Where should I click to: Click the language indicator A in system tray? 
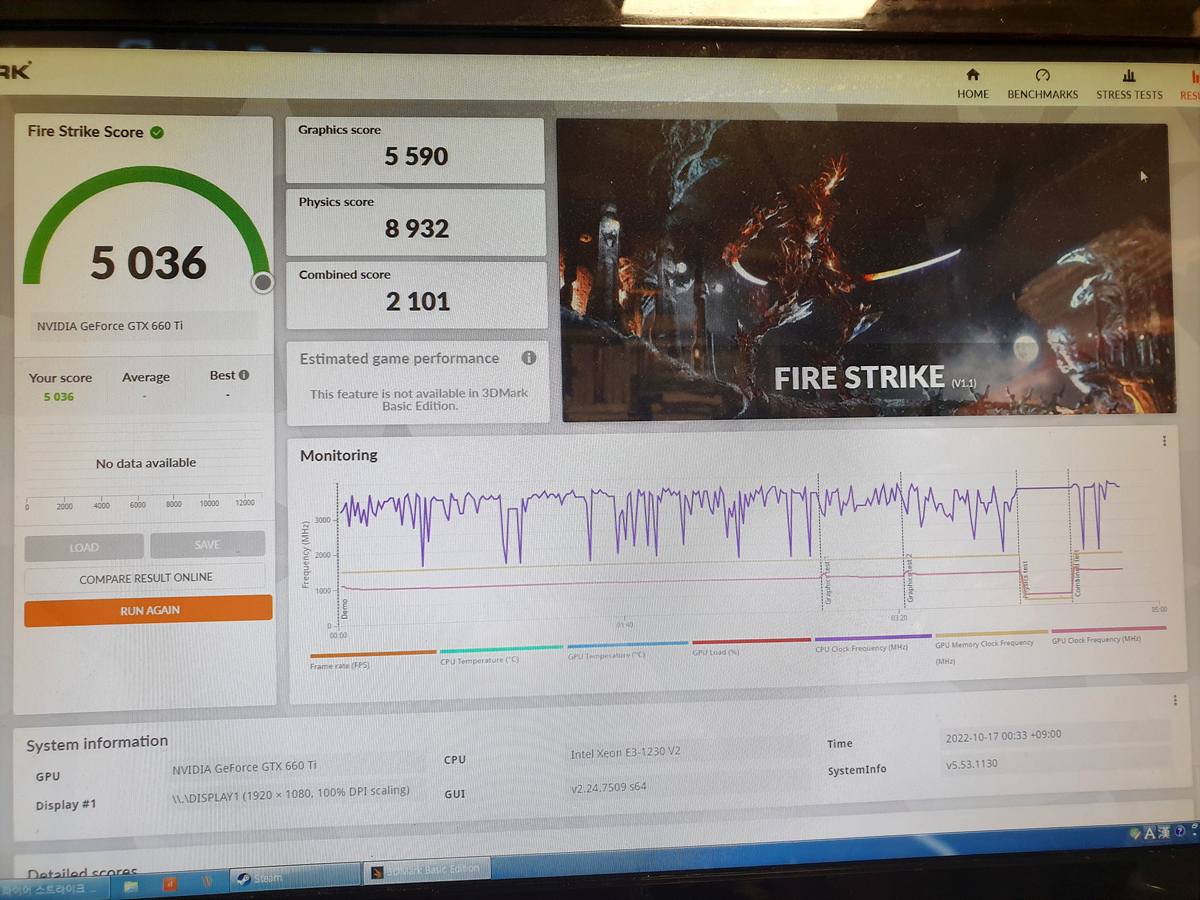(1150, 832)
